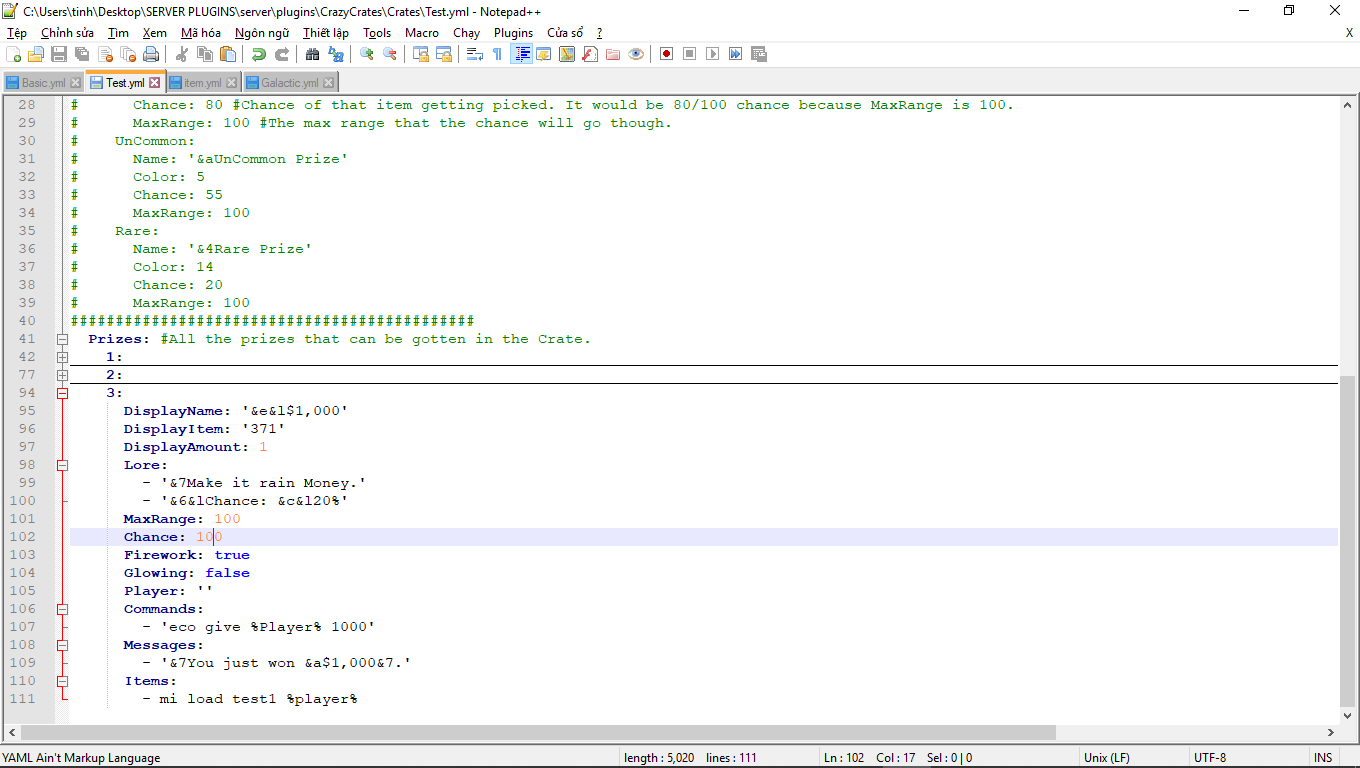Click the UTF-8 encoding status field

tap(1210, 758)
